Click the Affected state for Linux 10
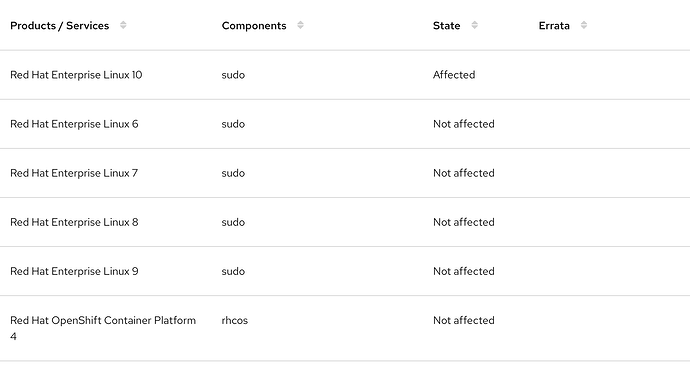The image size is (690, 367). [x=454, y=75]
